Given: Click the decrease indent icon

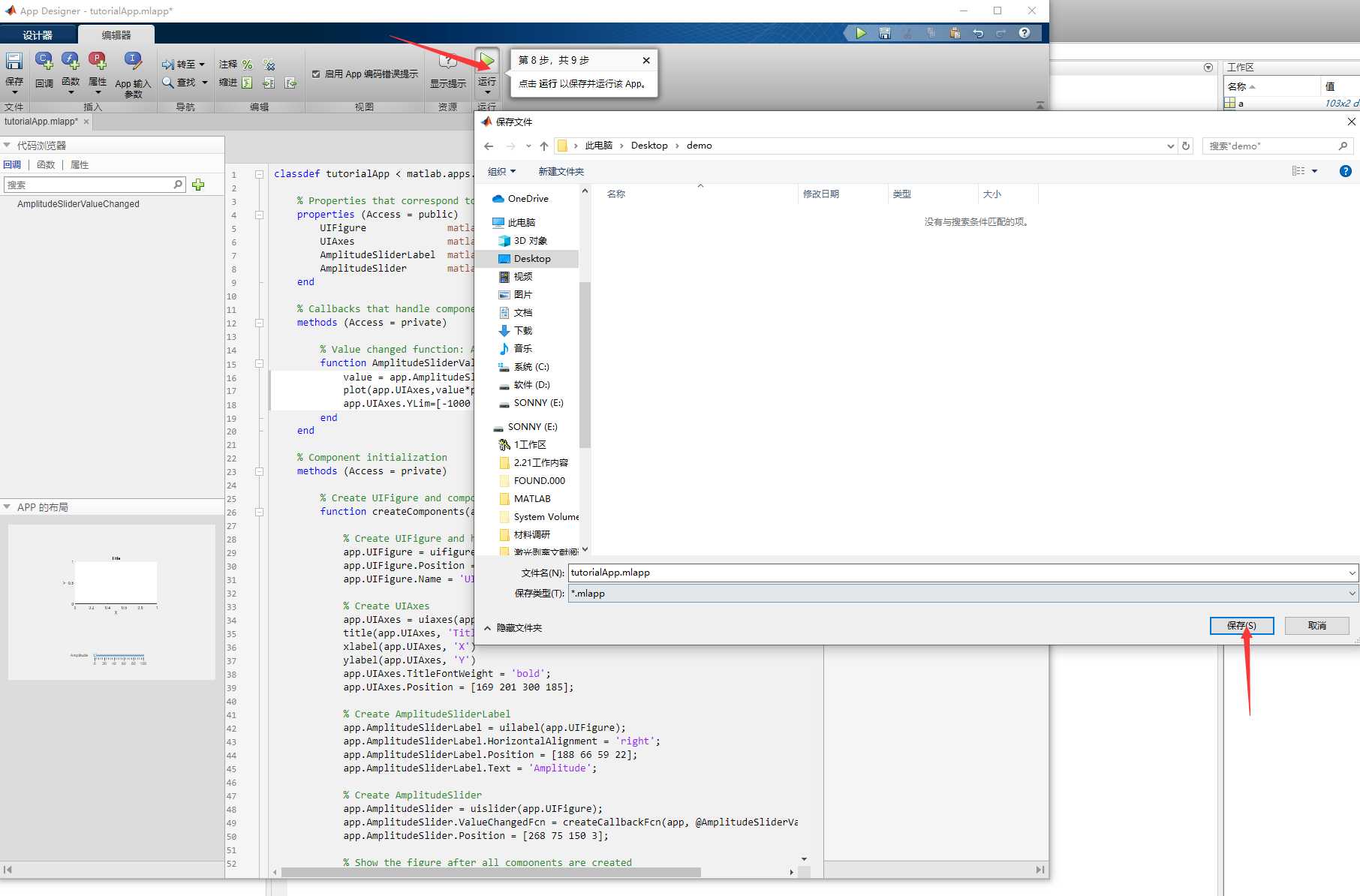Looking at the screenshot, I should (x=290, y=83).
